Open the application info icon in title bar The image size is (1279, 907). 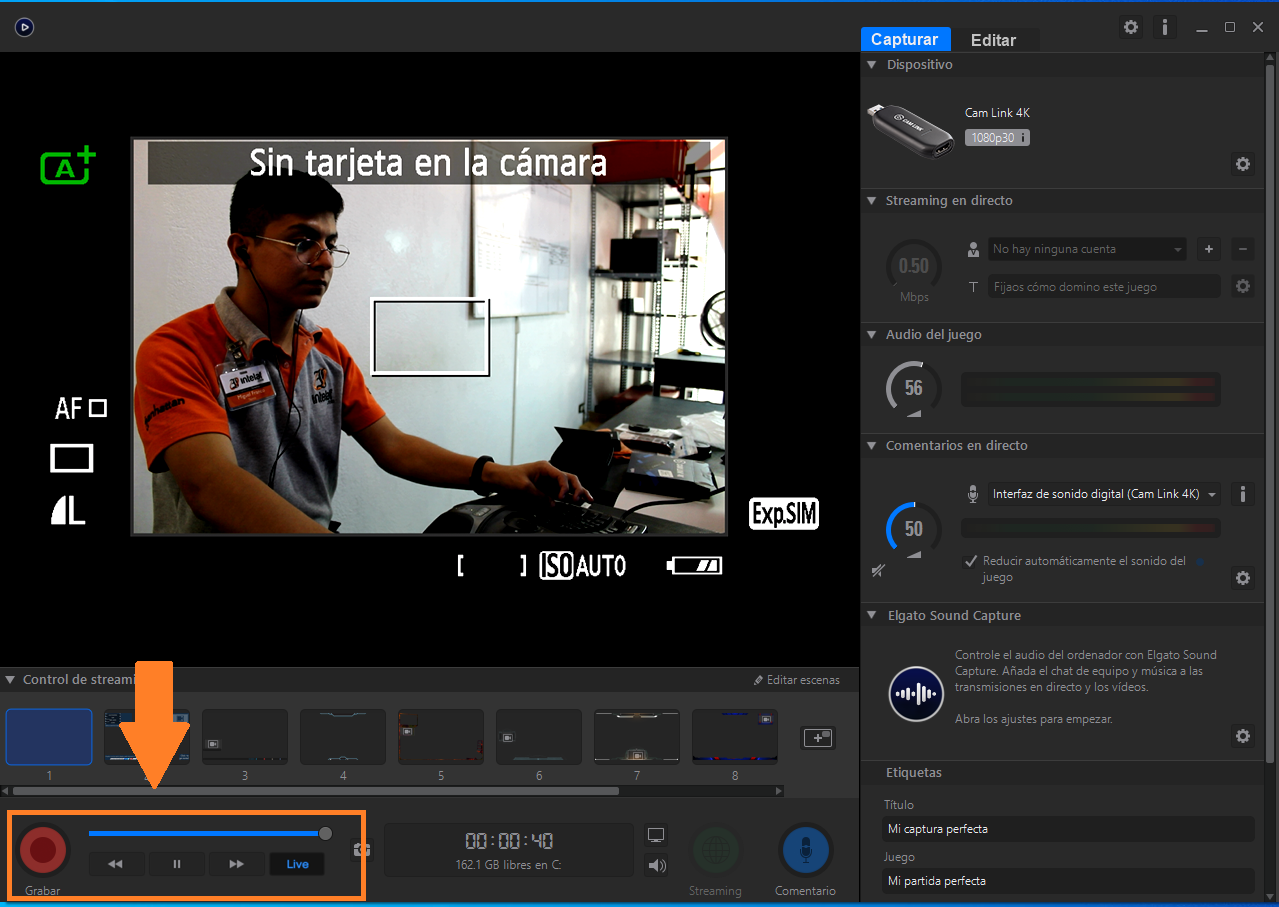(x=1164, y=27)
